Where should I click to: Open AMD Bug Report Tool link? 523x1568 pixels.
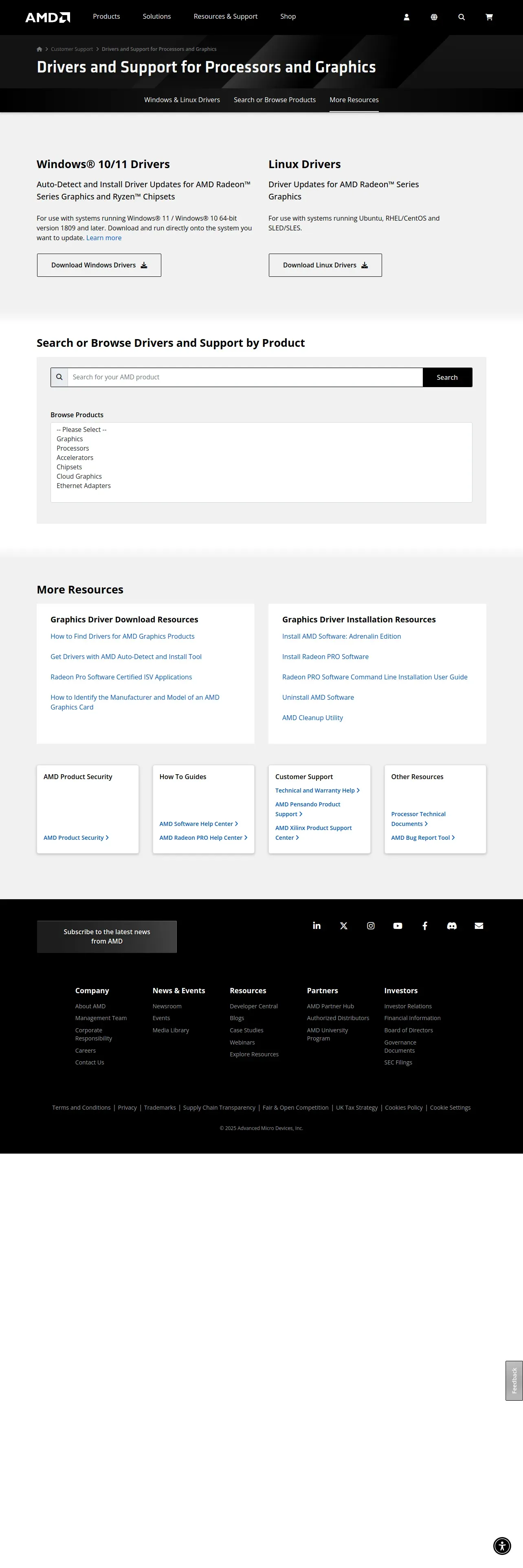[422, 838]
